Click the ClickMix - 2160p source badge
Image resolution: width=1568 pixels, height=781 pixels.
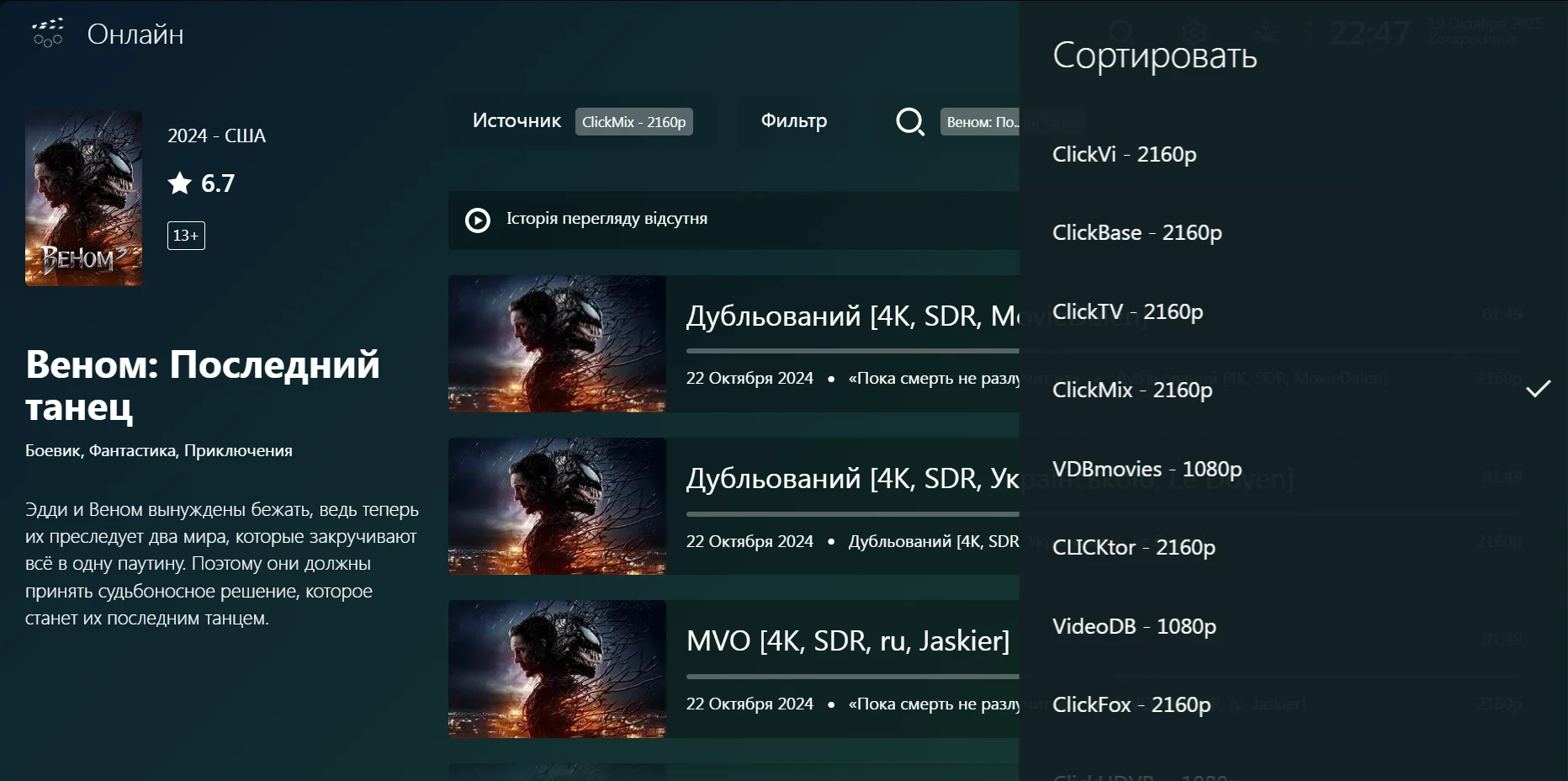click(634, 122)
